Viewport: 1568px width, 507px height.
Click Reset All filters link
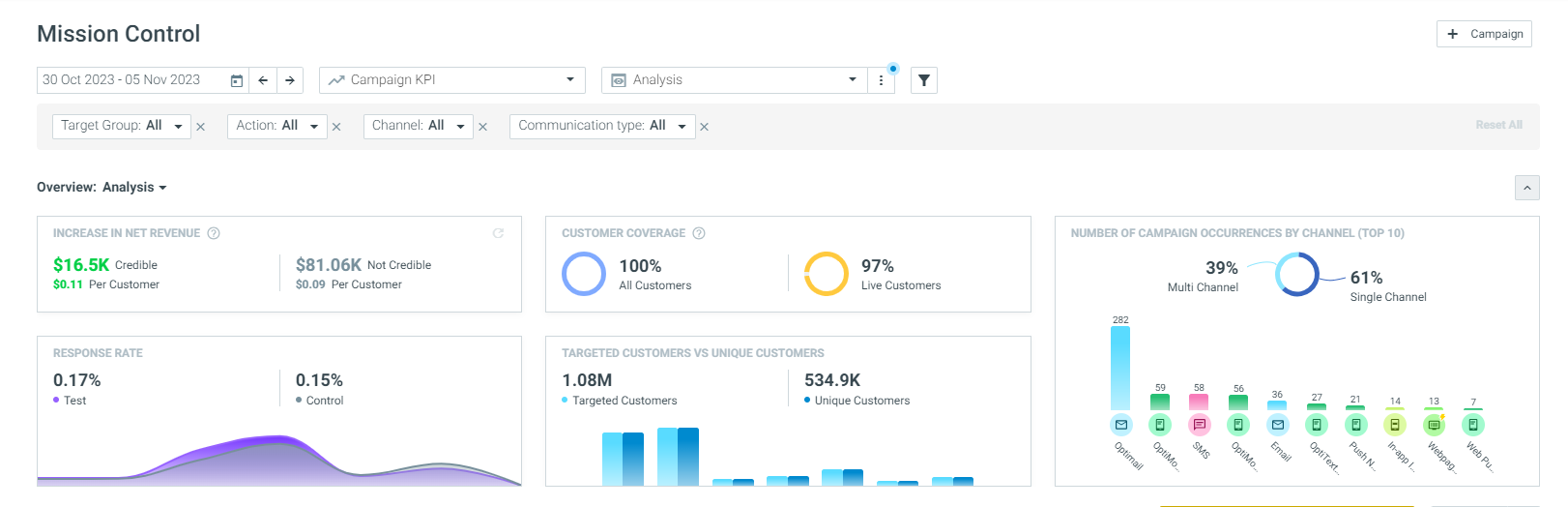click(x=1498, y=125)
